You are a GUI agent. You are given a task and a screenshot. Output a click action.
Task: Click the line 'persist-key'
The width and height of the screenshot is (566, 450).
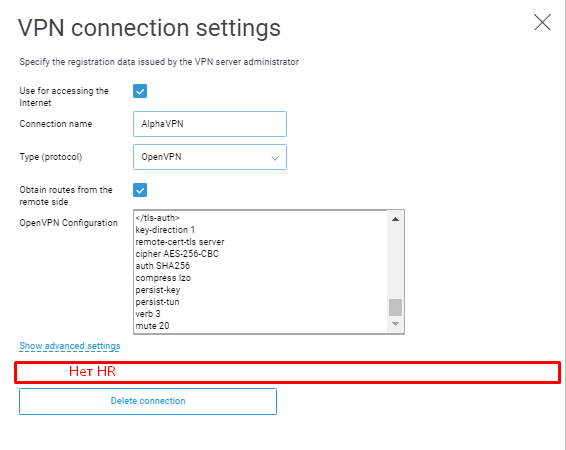[x=158, y=290]
